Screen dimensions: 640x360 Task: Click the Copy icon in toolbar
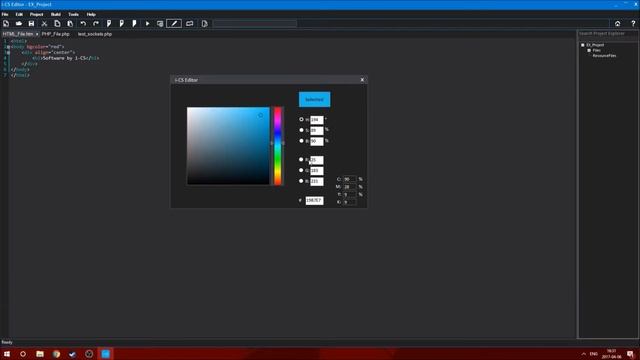tap(57, 24)
